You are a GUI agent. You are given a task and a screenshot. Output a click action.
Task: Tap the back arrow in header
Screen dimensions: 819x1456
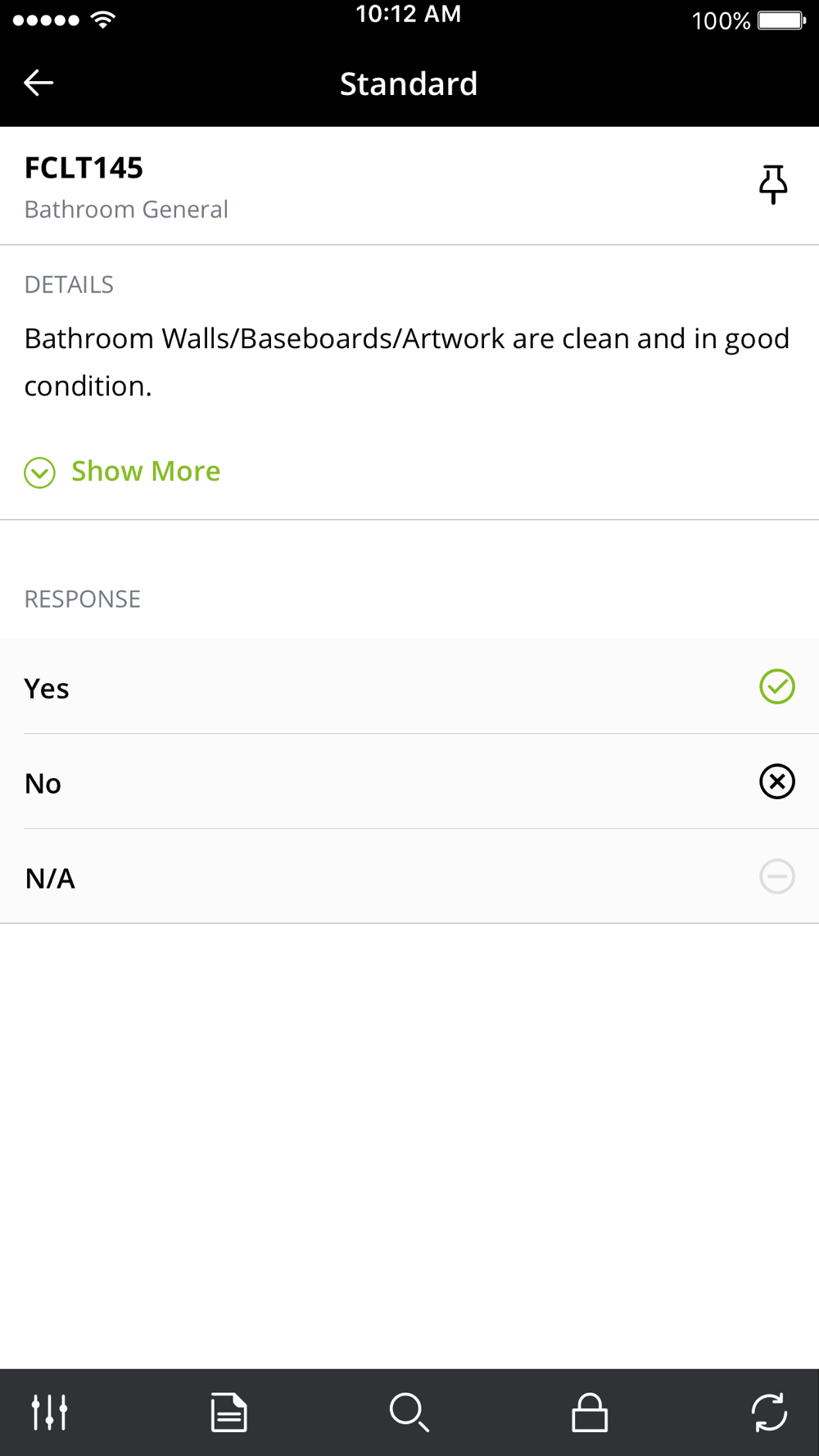(x=38, y=83)
